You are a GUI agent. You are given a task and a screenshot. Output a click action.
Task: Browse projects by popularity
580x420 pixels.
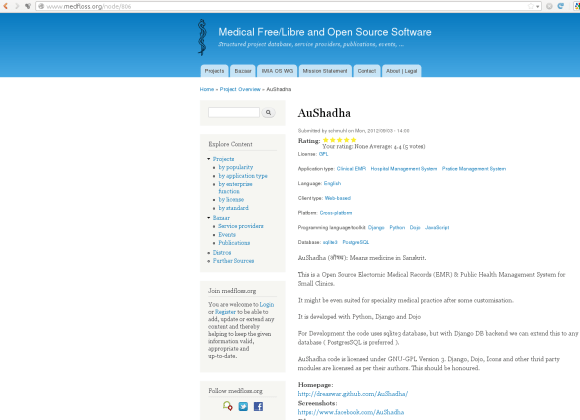pyautogui.click(x=236, y=167)
